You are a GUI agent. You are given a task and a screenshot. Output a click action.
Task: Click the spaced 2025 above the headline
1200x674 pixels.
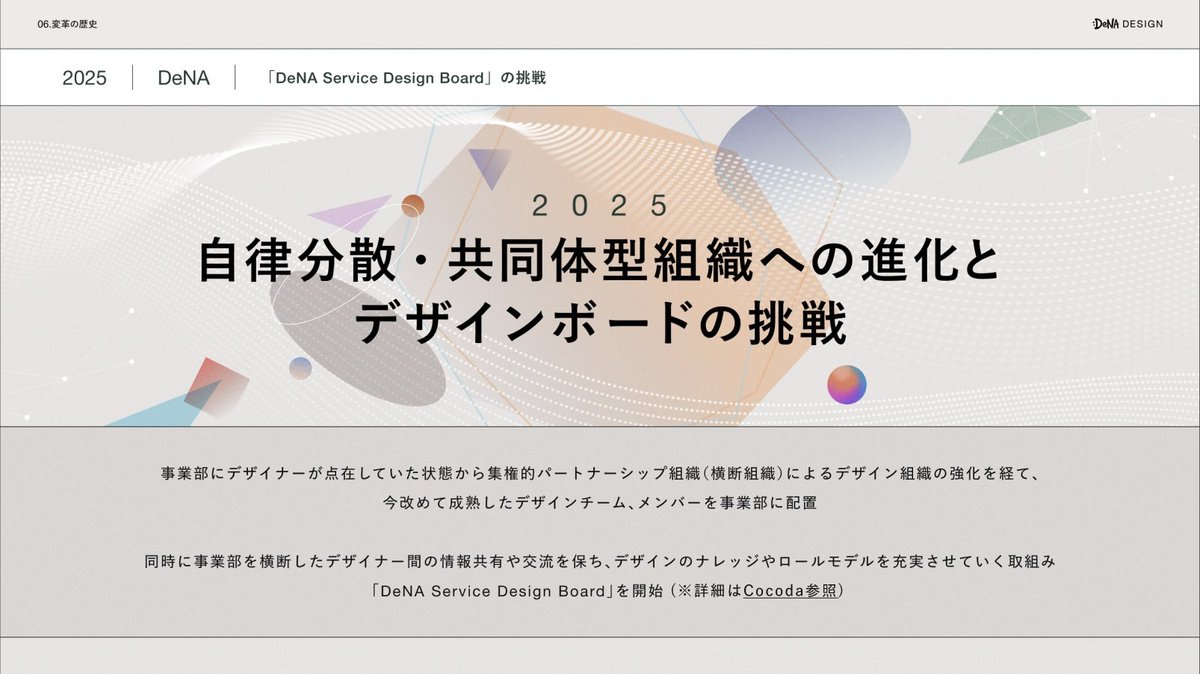(x=599, y=206)
